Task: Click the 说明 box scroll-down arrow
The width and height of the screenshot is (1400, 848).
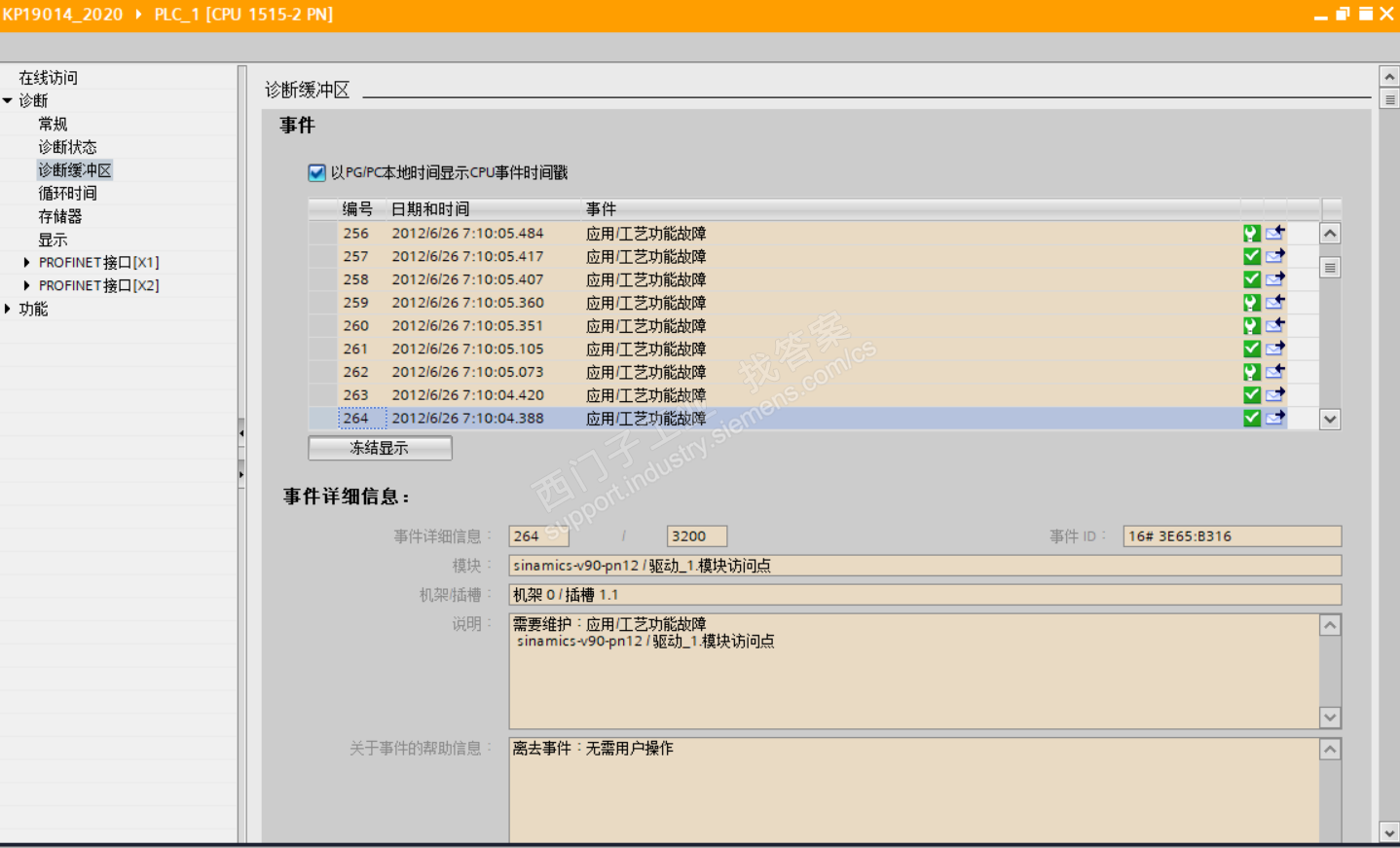Action: tap(1330, 718)
